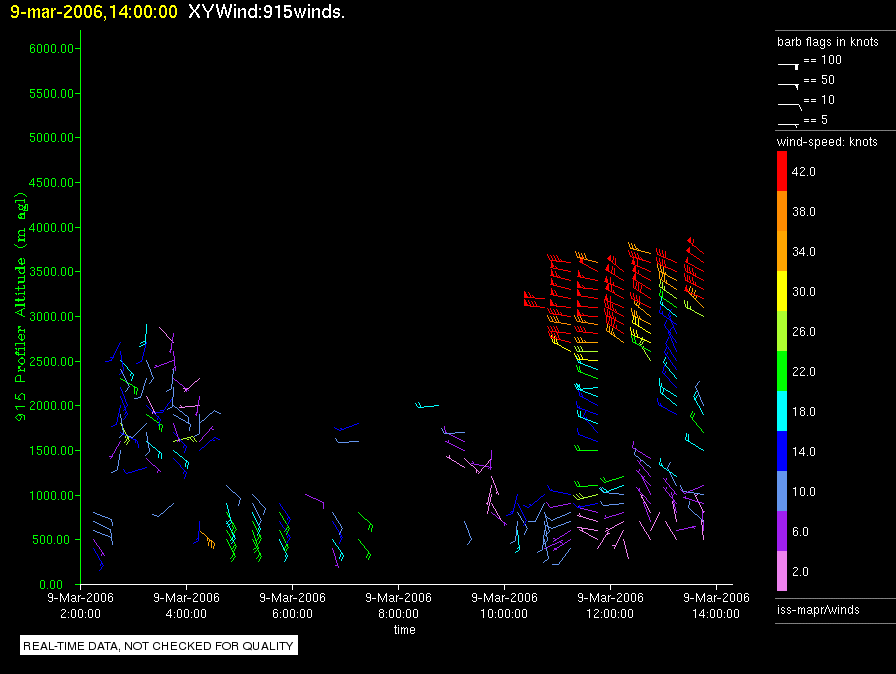The width and height of the screenshot is (896, 674).
Task: Click the 5500.00 altitude tick label
Action: (x=52, y=93)
